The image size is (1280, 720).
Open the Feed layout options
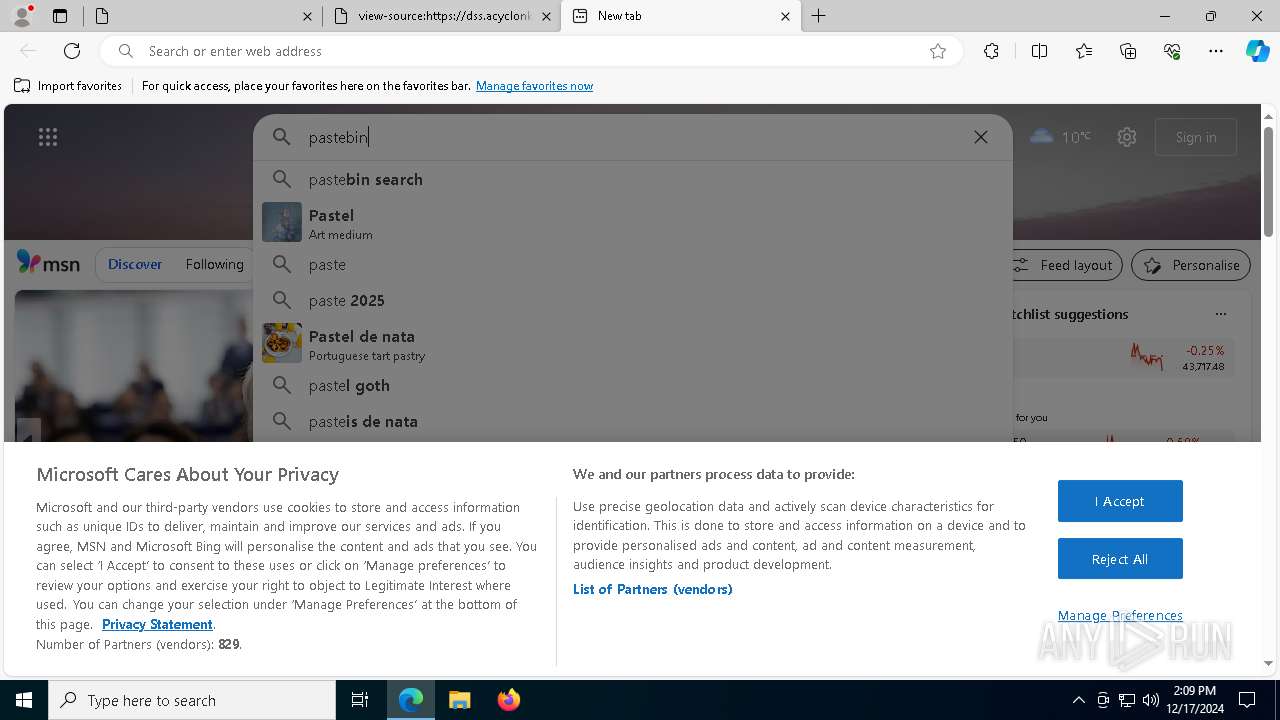1062,265
